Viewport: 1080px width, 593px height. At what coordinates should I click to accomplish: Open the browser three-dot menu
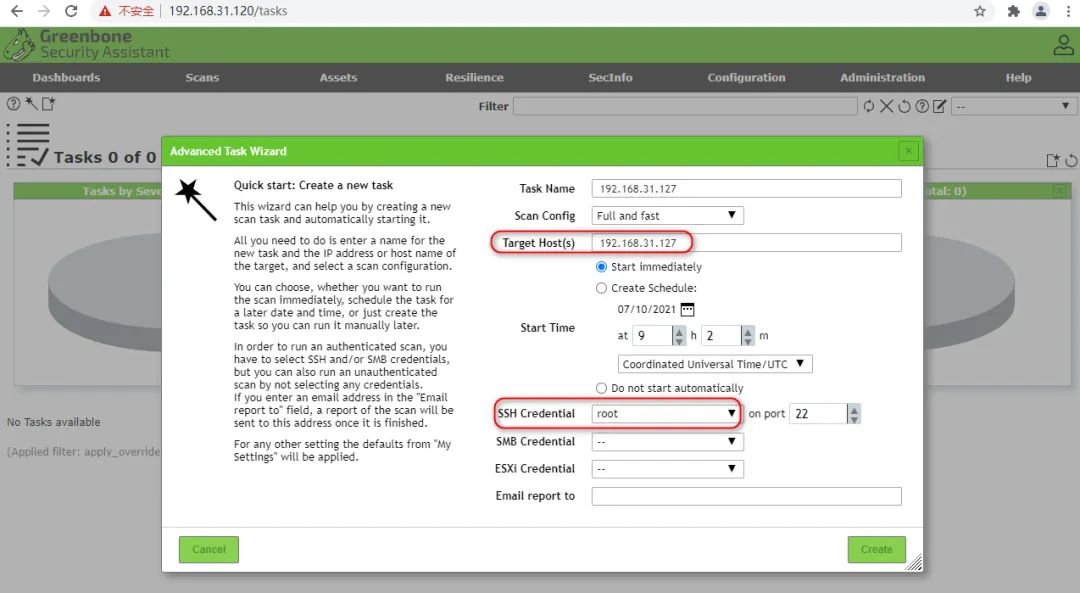[1068, 11]
